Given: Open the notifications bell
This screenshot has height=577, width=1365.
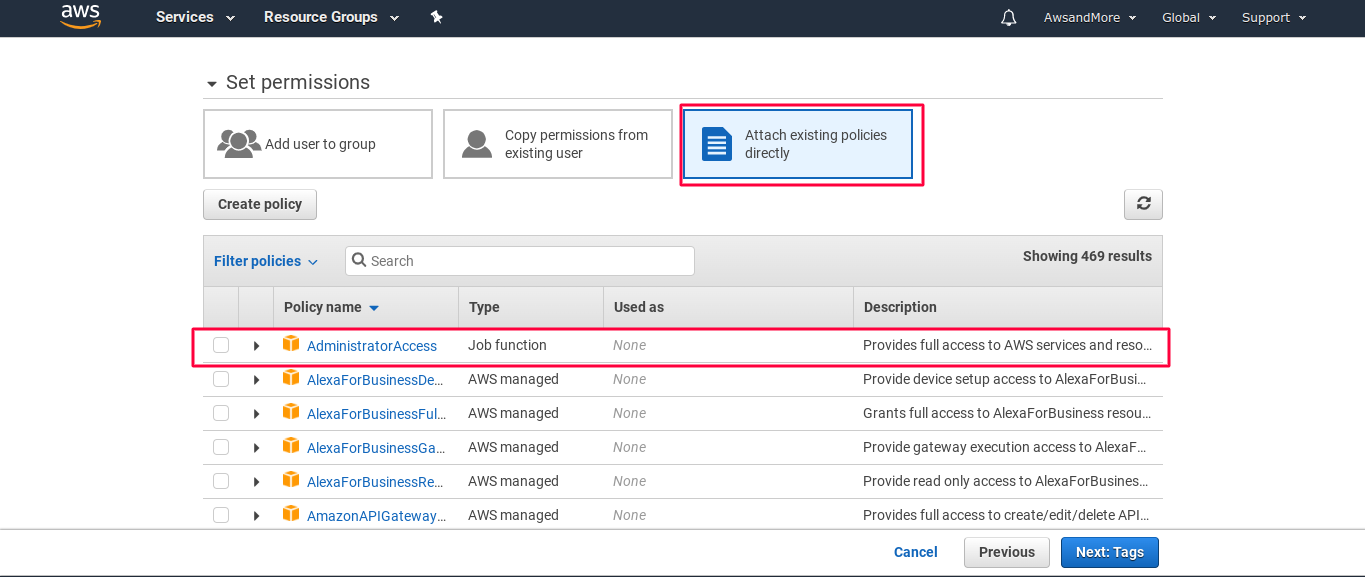Looking at the screenshot, I should click(1009, 18).
